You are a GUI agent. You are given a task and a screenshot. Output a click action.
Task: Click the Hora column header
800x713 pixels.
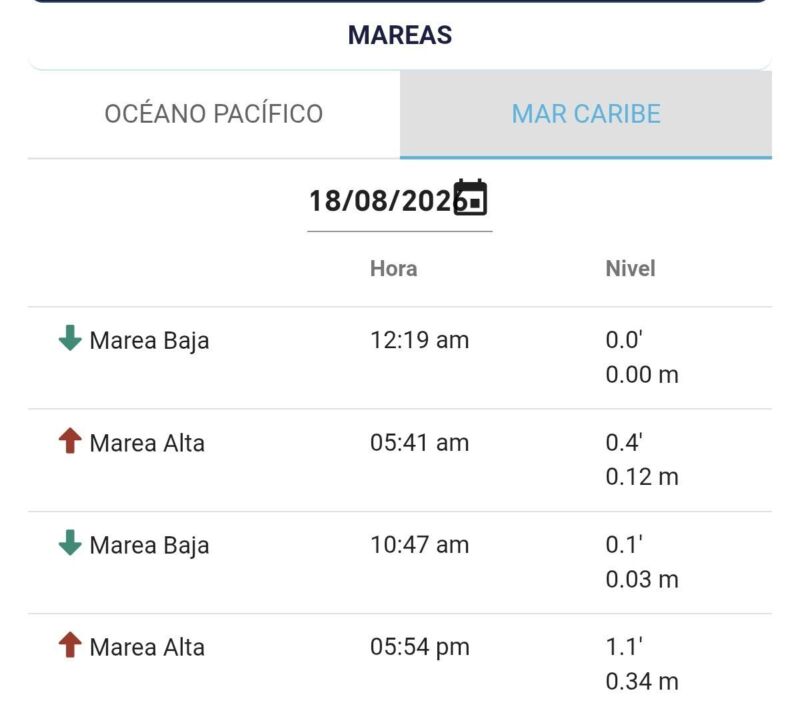click(393, 268)
